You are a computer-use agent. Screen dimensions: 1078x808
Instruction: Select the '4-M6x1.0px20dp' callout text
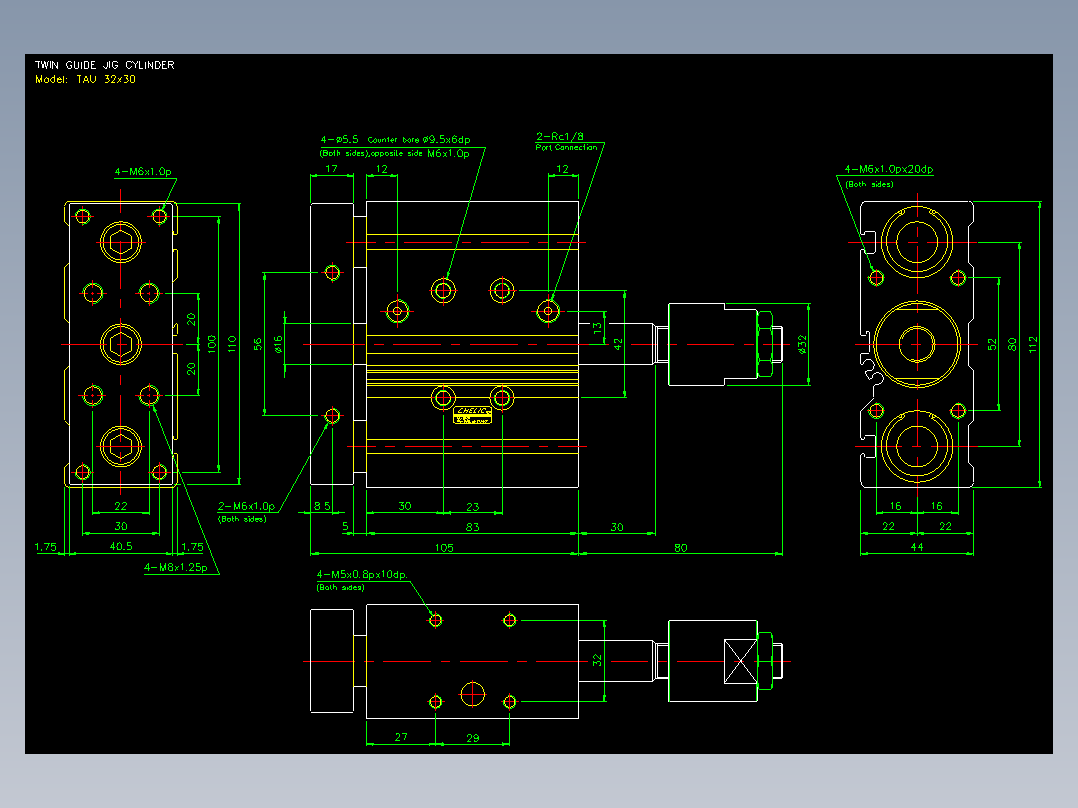point(889,169)
